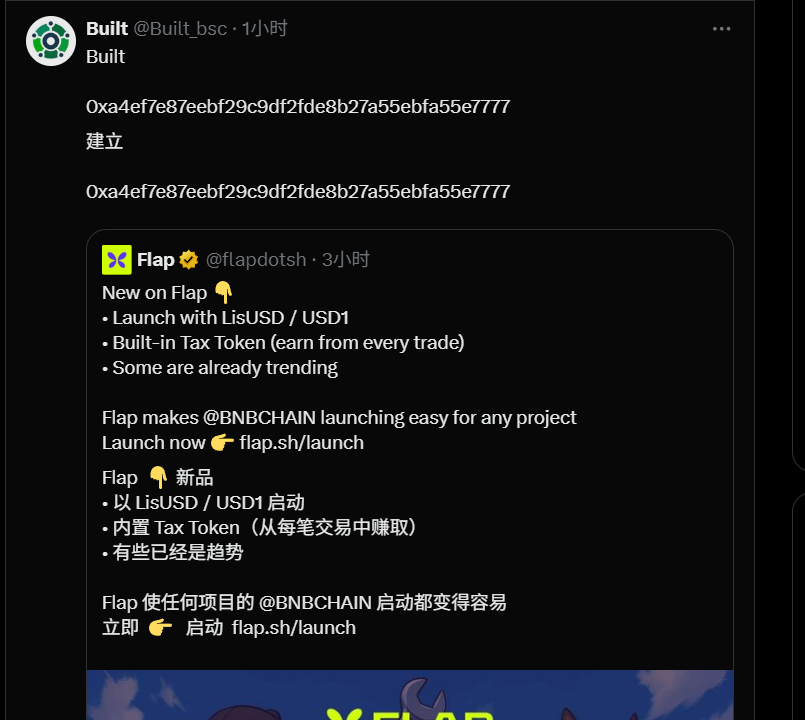Open the FLAP banner image thumbnail
This screenshot has width=805, height=720.
[410, 695]
